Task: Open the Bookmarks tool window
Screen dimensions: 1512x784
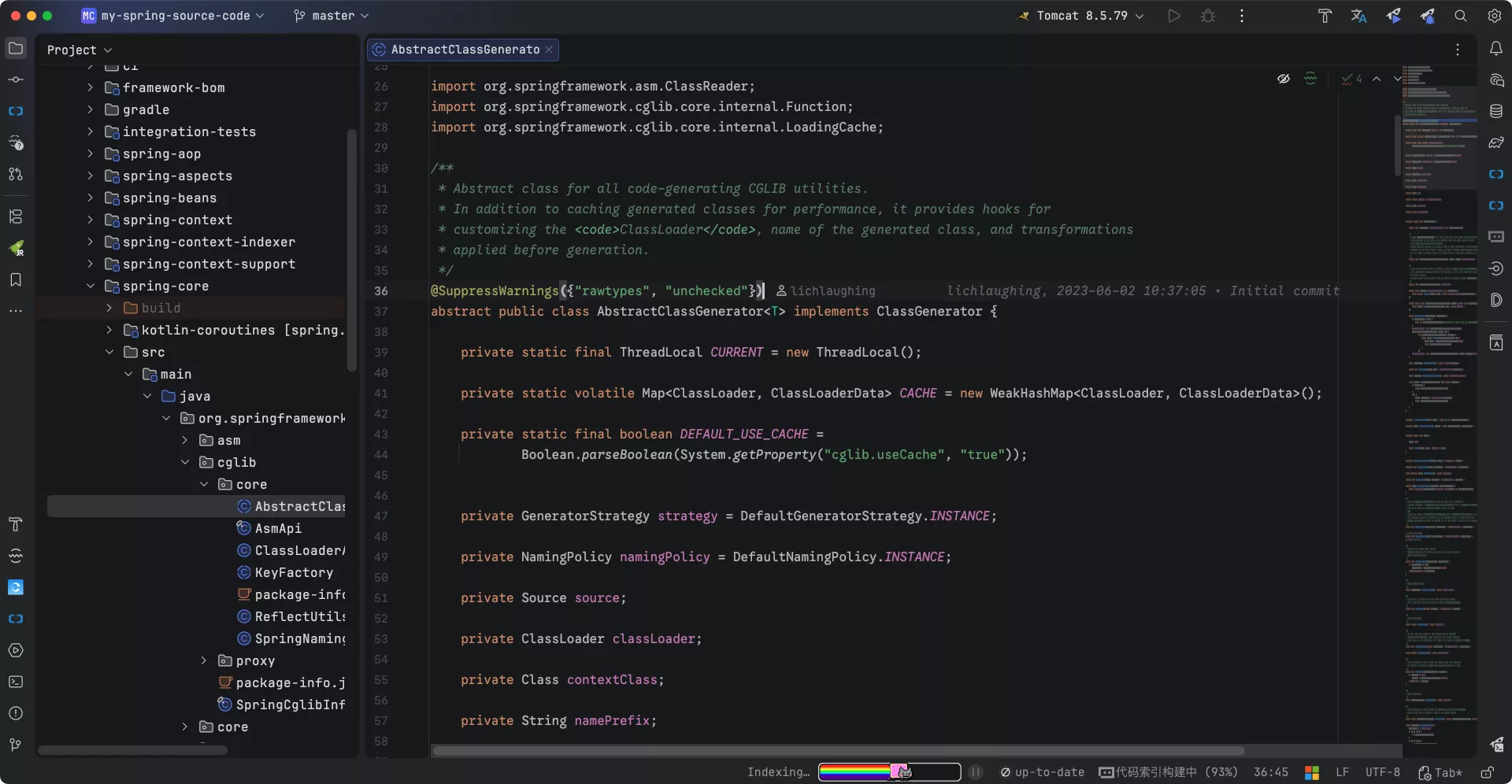Action: pos(16,279)
